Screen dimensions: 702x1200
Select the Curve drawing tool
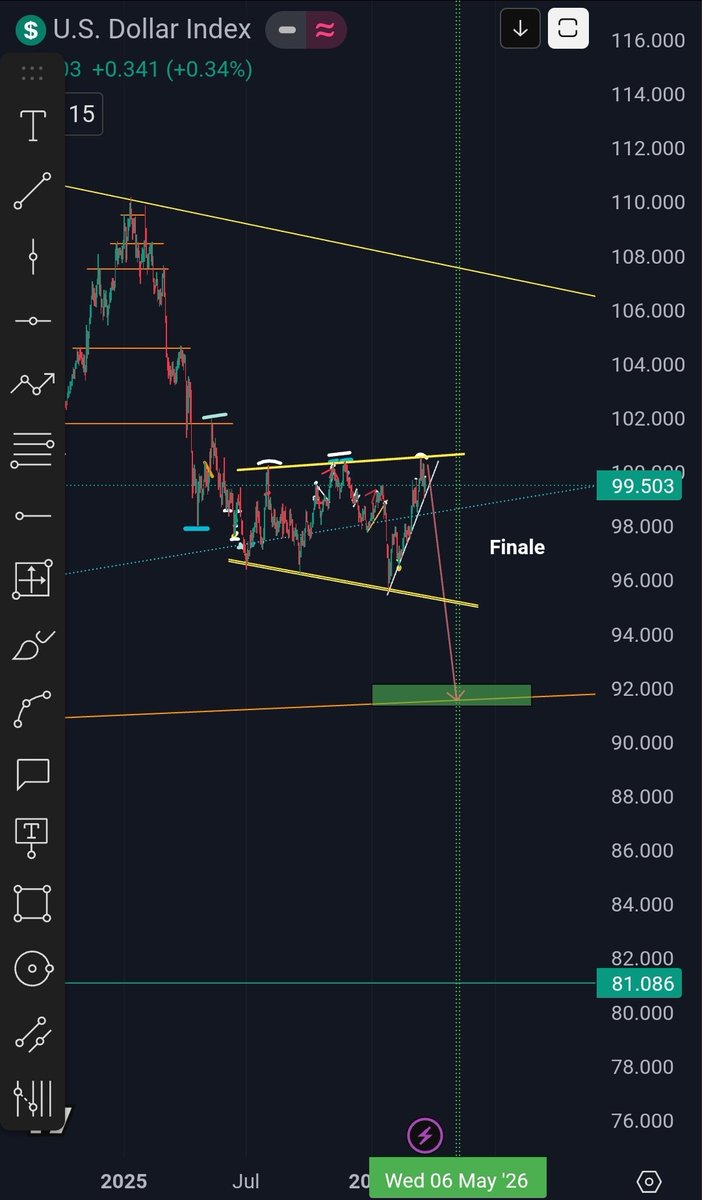pyautogui.click(x=32, y=709)
